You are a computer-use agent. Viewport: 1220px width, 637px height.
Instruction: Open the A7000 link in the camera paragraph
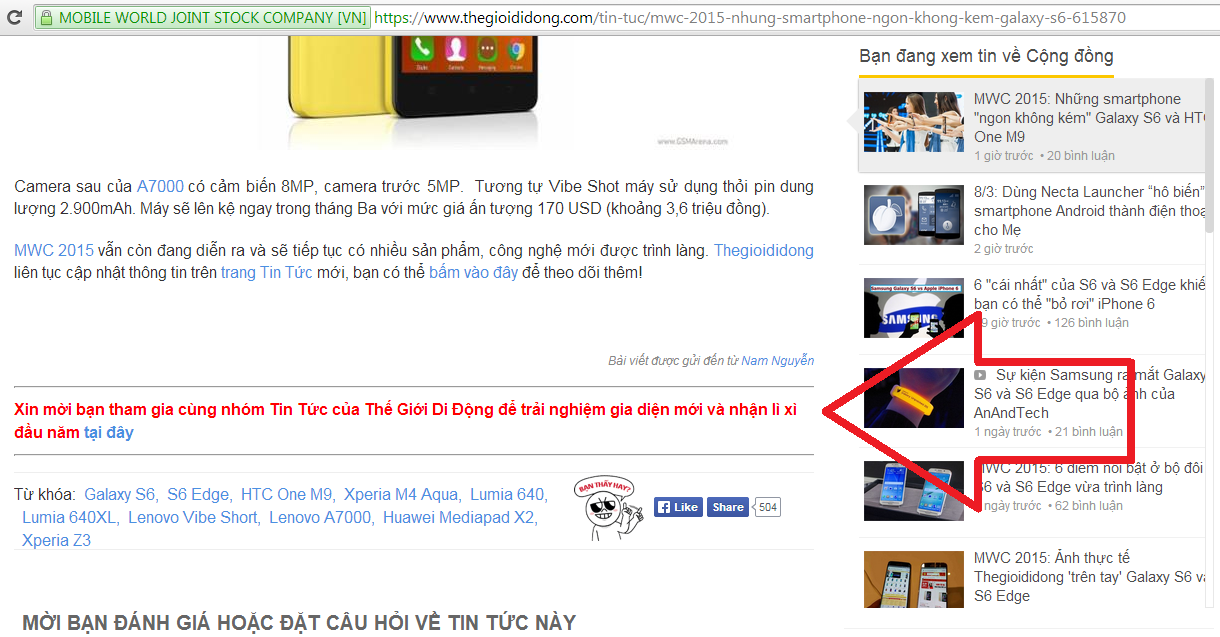click(160, 186)
